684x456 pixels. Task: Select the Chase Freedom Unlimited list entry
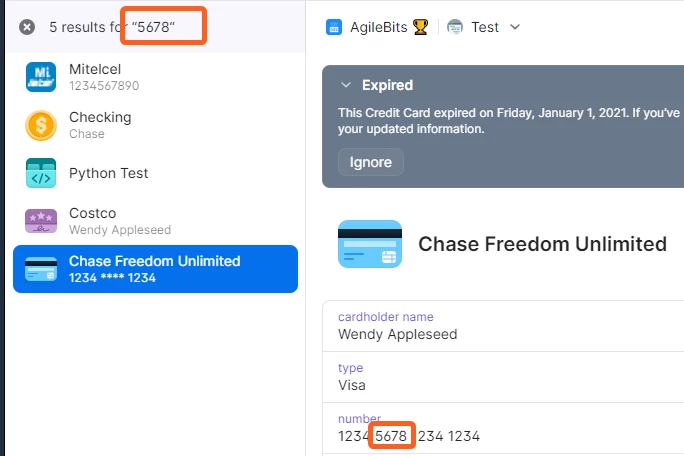click(x=155, y=269)
